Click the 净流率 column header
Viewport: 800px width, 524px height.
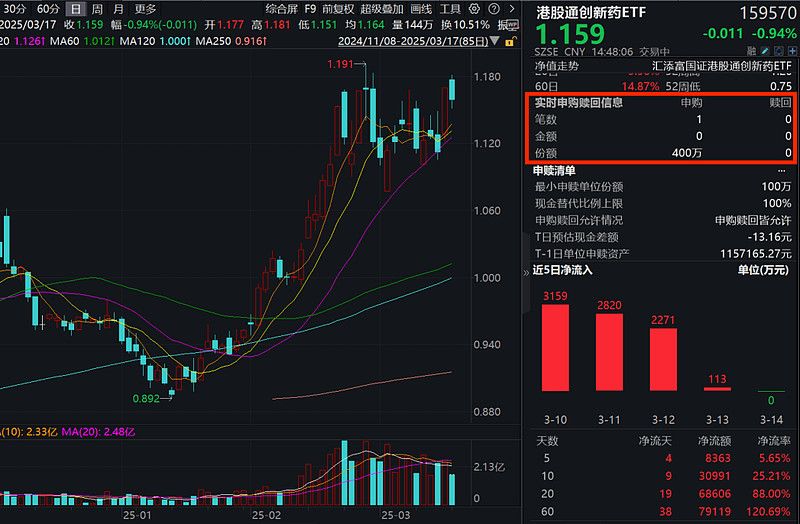click(774, 440)
